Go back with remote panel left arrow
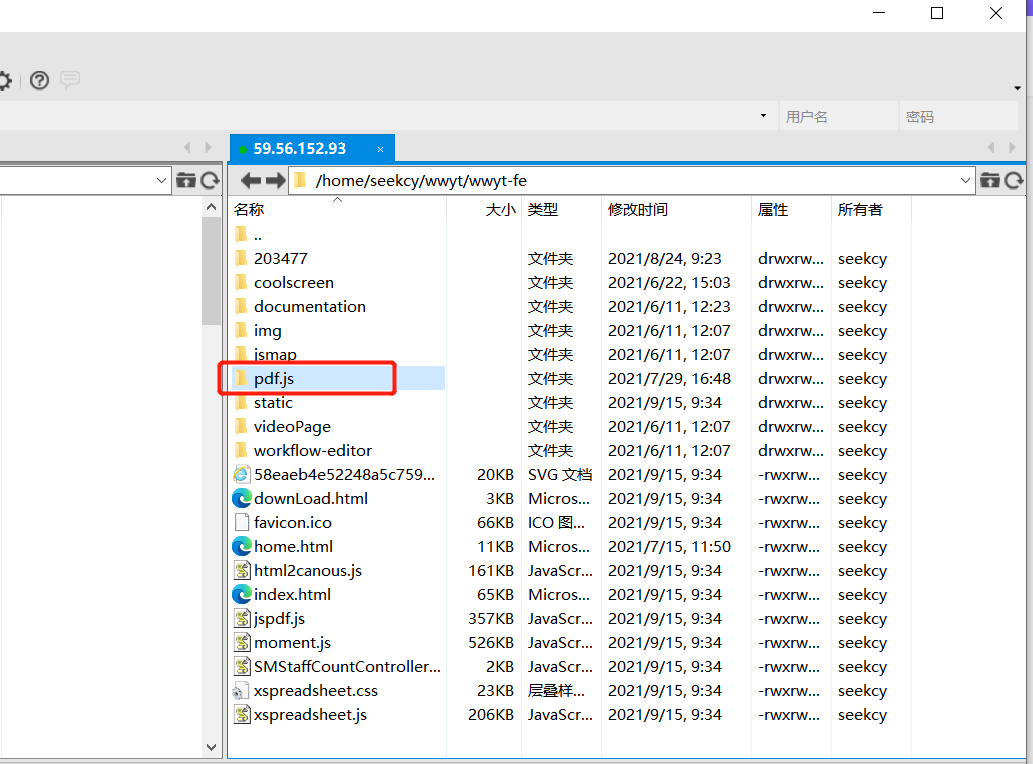Image resolution: width=1033 pixels, height=764 pixels. click(251, 180)
